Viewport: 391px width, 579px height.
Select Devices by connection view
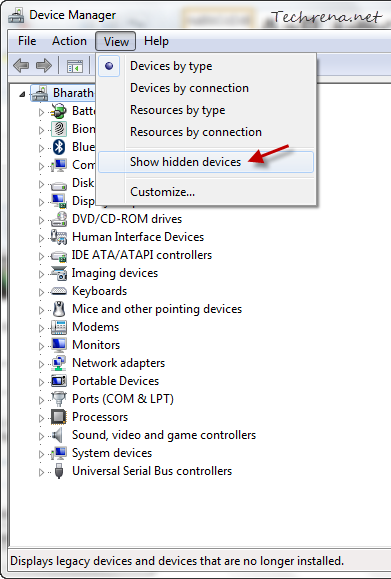coord(206,88)
